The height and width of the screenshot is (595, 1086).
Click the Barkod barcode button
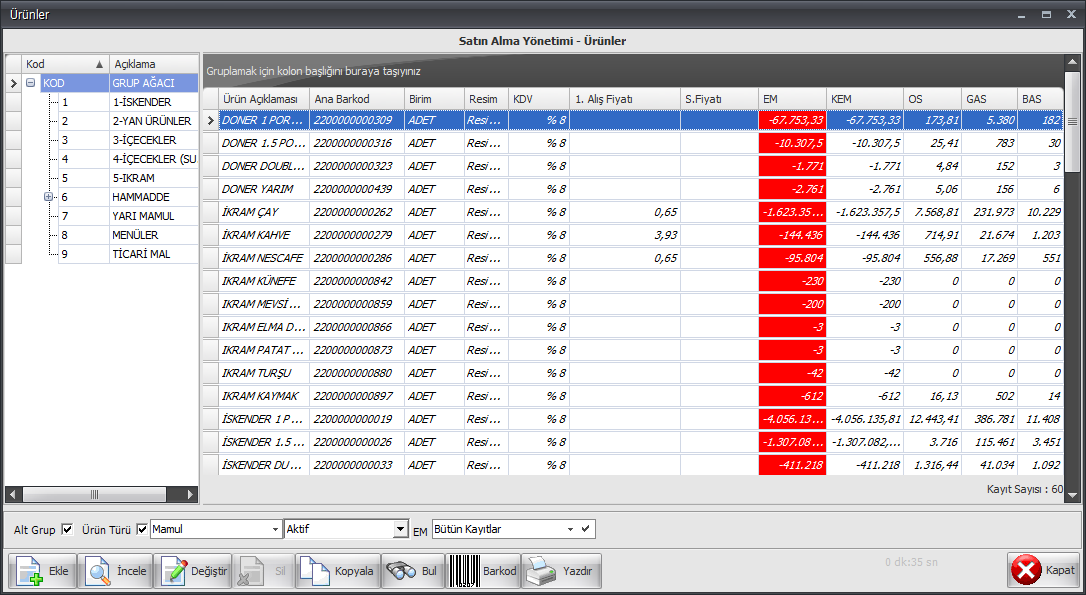[x=483, y=571]
